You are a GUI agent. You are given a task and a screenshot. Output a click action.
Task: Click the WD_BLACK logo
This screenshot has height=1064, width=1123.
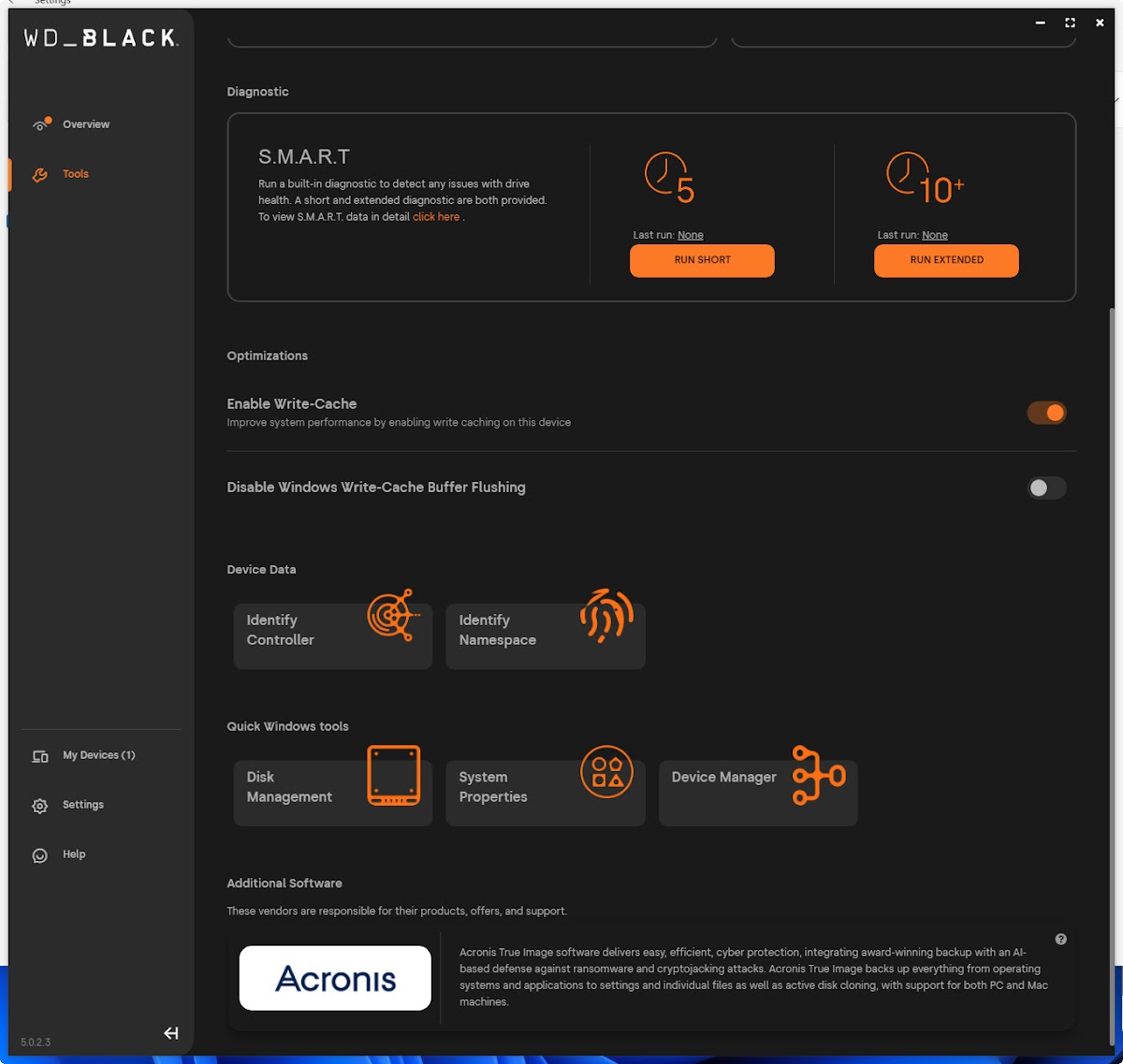pyautogui.click(x=100, y=38)
